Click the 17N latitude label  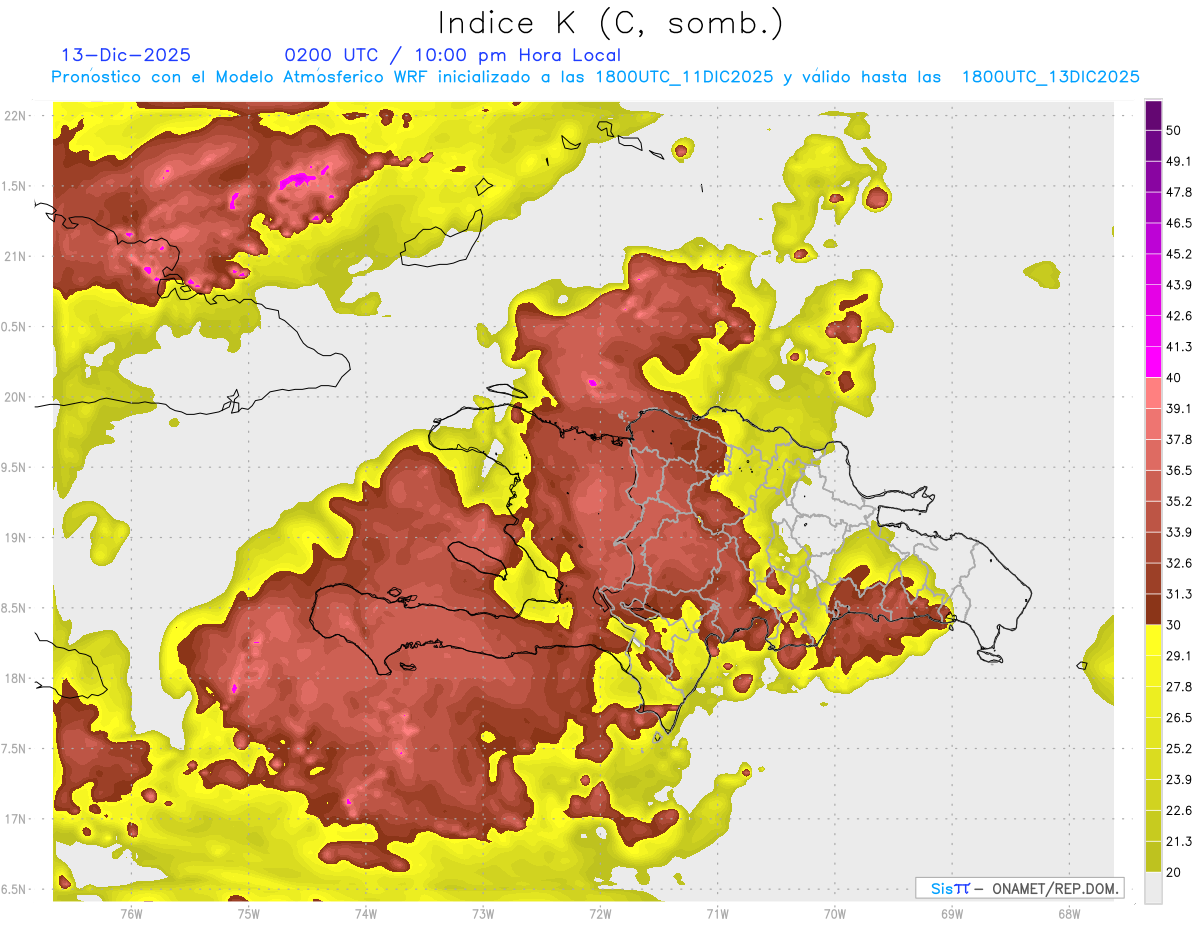click(x=17, y=819)
